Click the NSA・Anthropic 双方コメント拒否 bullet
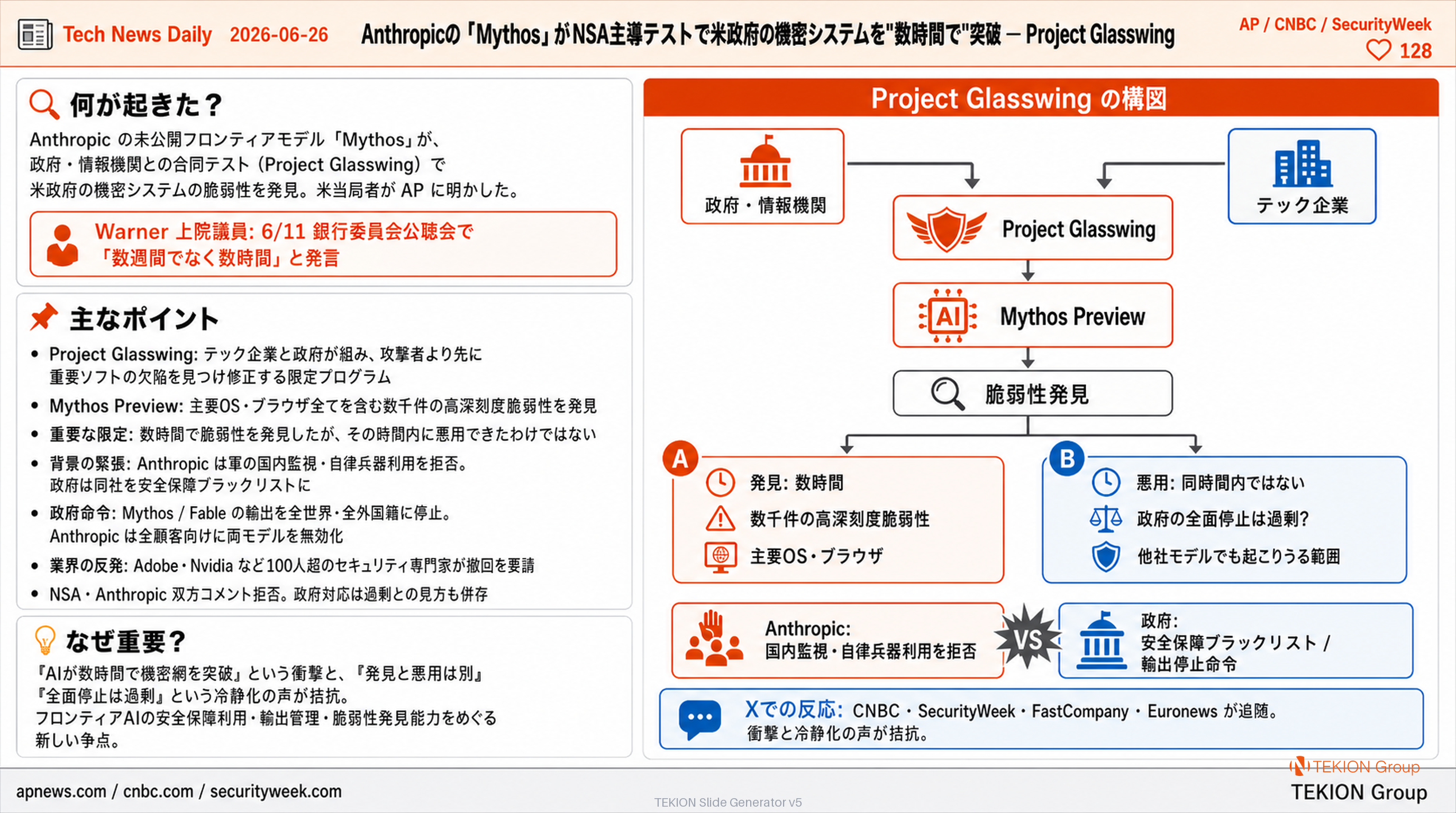1456x813 pixels. [268, 594]
